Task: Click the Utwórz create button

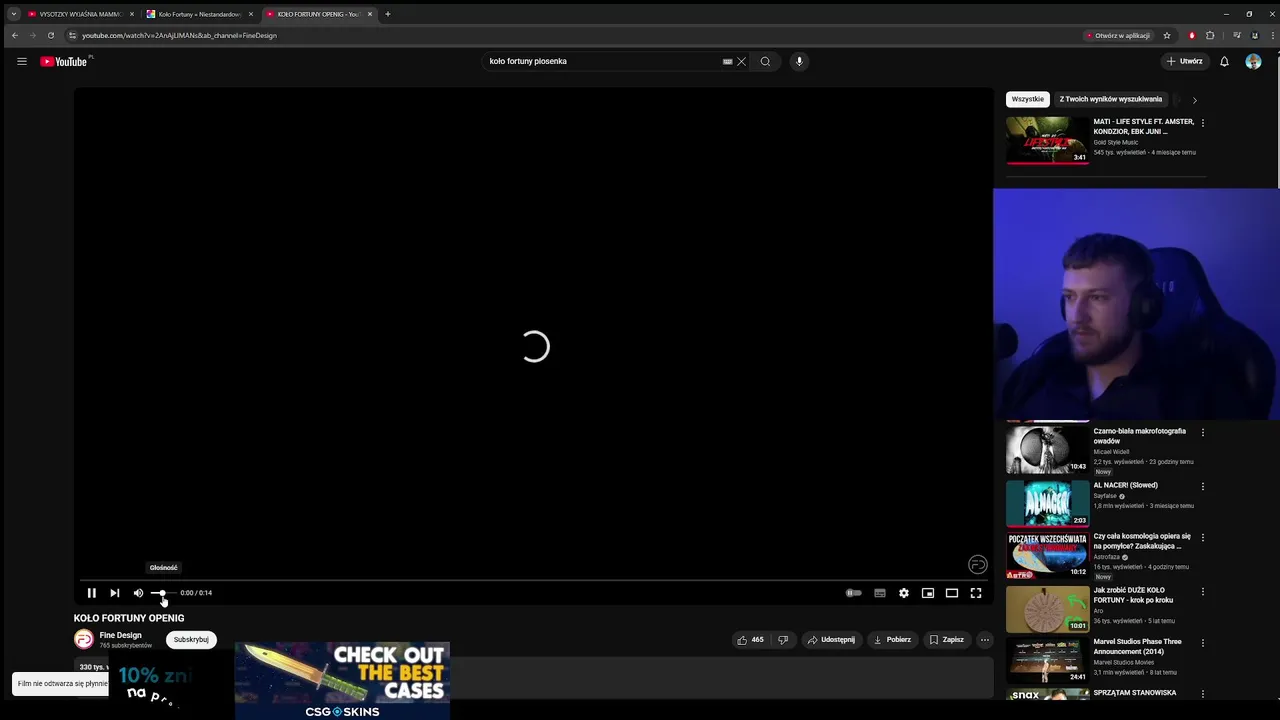Action: [x=1184, y=61]
